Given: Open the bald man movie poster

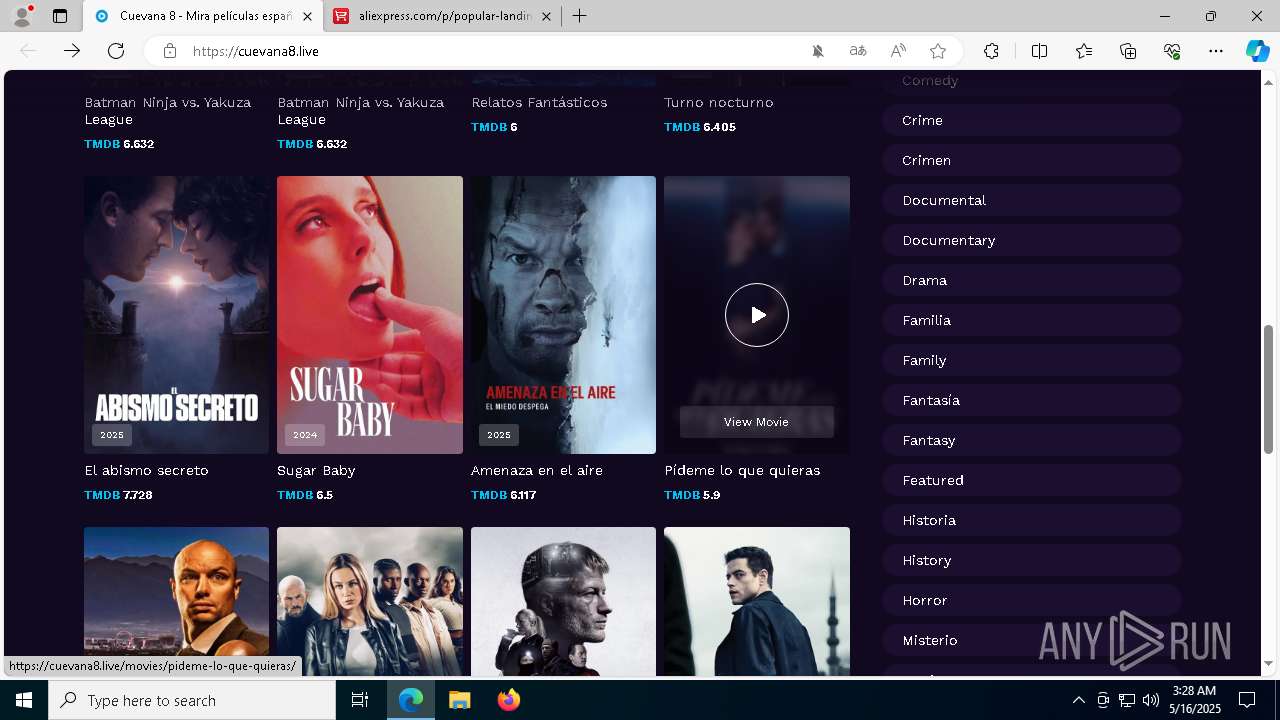Looking at the screenshot, I should point(177,602).
